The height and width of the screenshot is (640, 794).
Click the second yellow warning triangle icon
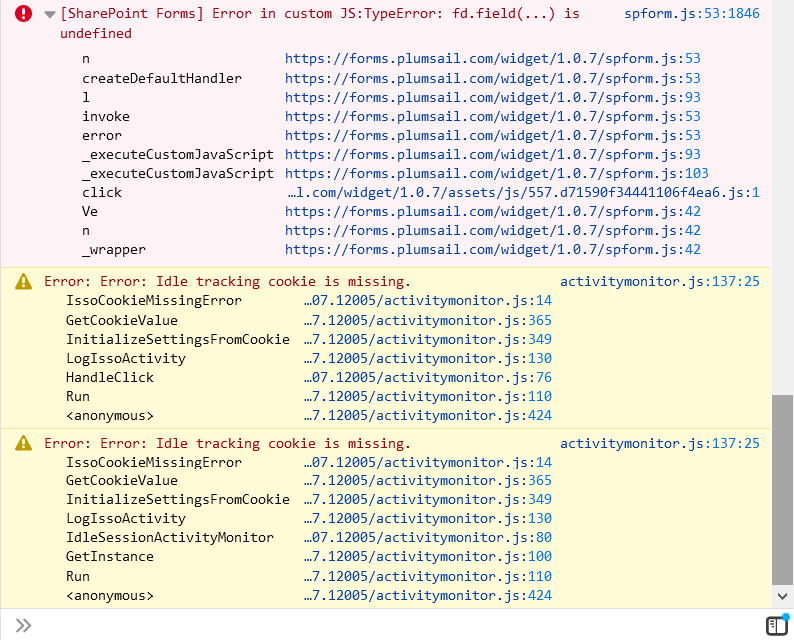coord(24,443)
